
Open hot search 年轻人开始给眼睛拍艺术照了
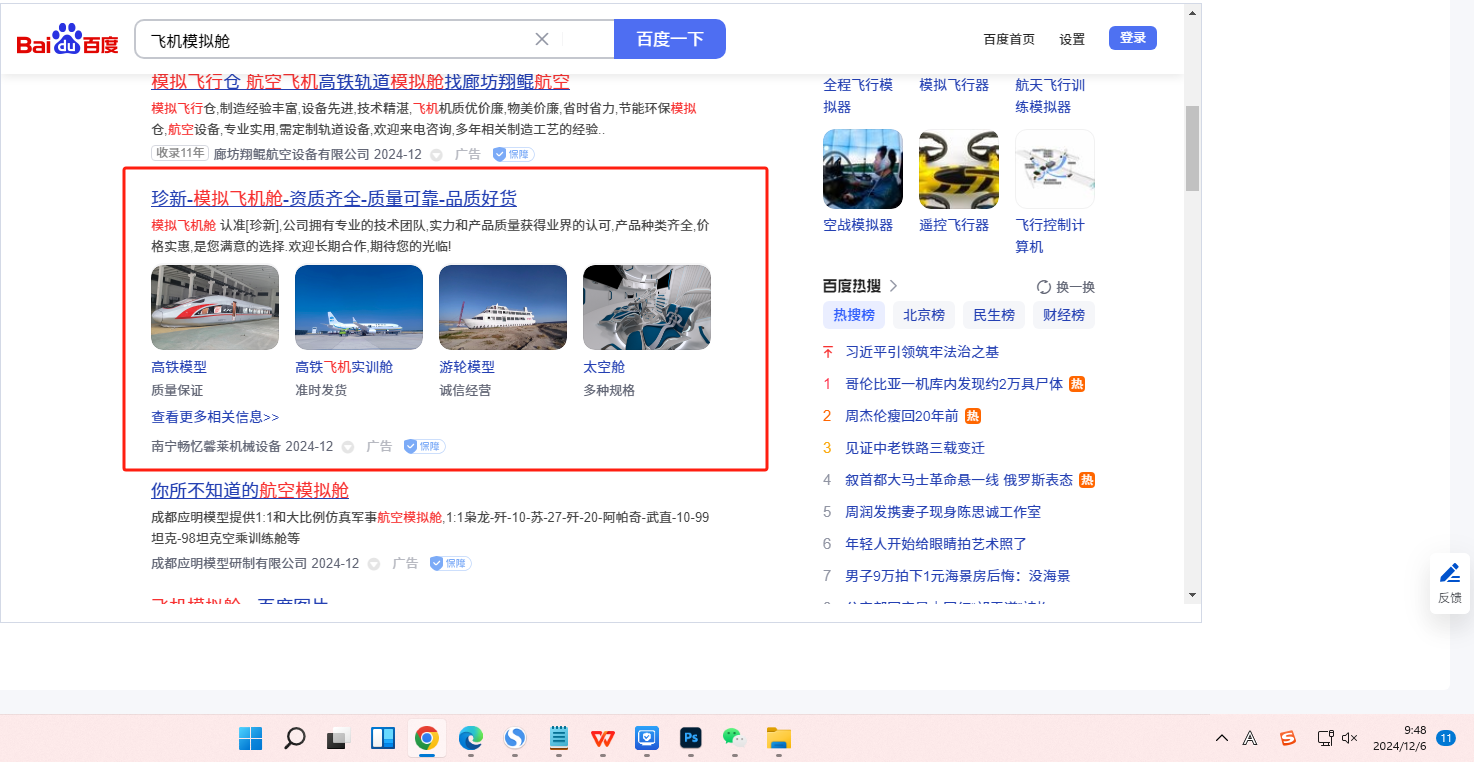tap(936, 544)
